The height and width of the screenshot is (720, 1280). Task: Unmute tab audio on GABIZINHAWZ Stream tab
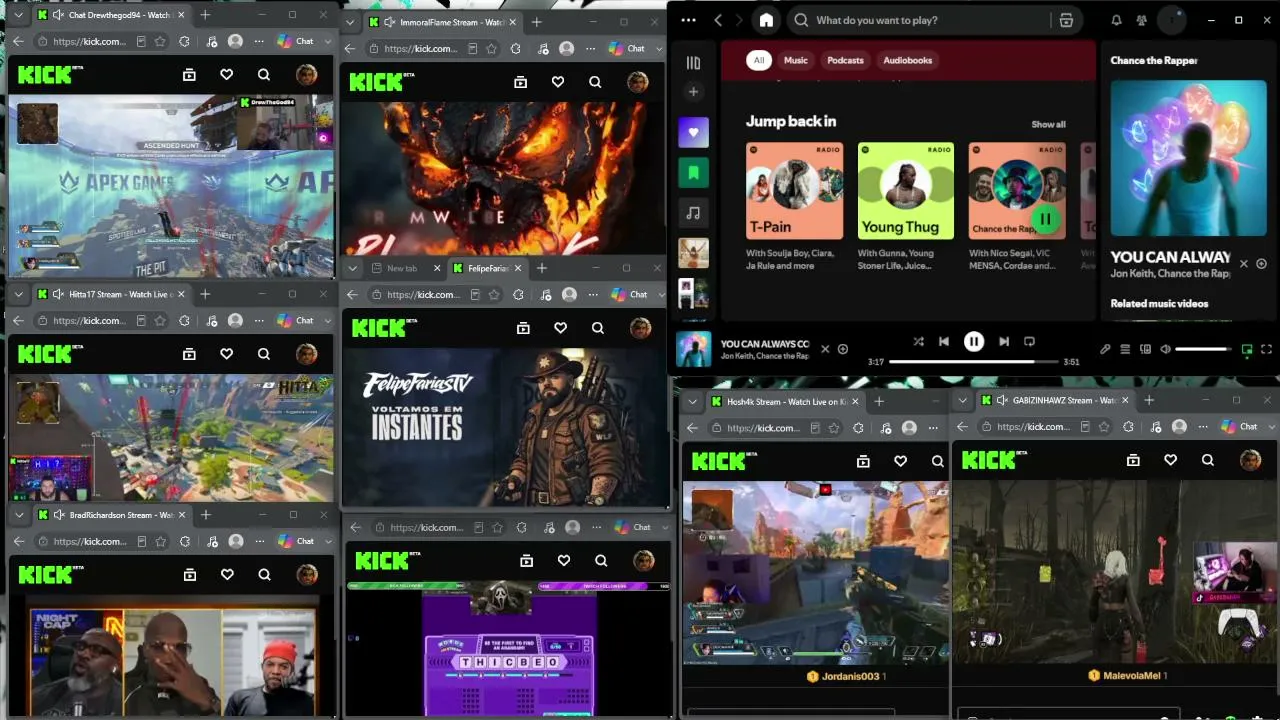click(1003, 400)
